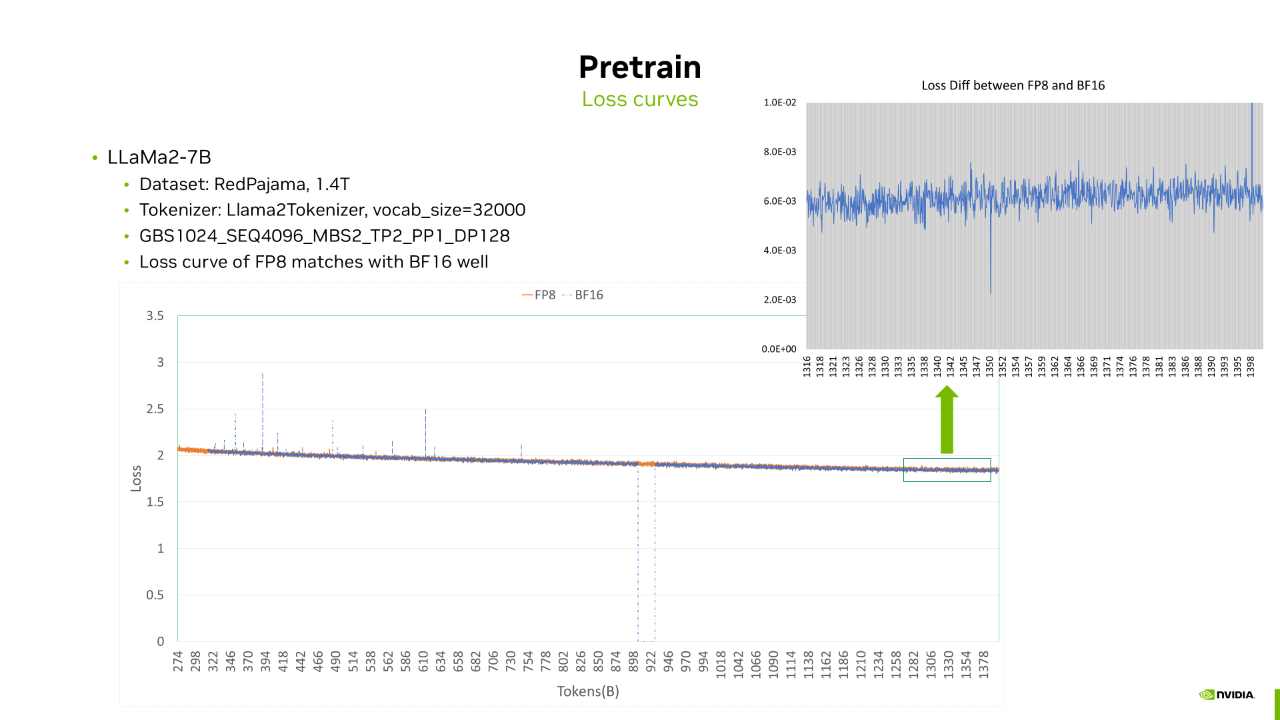This screenshot has height=720, width=1280.
Task: Select the LLaMa2-7B bullet heading
Action: point(159,157)
